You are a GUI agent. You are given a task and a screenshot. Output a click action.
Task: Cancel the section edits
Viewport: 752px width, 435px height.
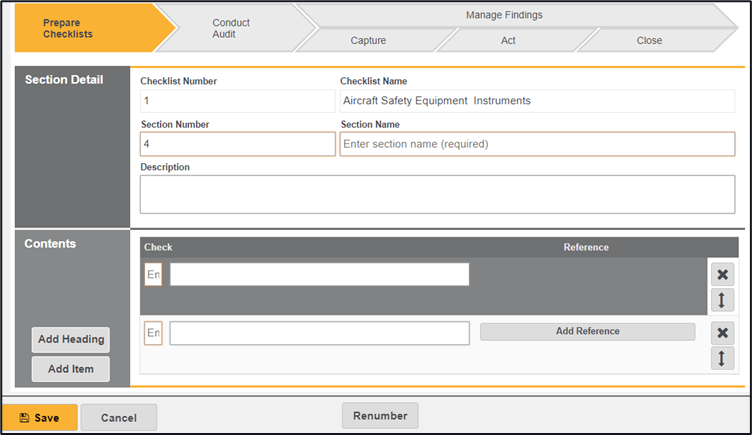(118, 417)
